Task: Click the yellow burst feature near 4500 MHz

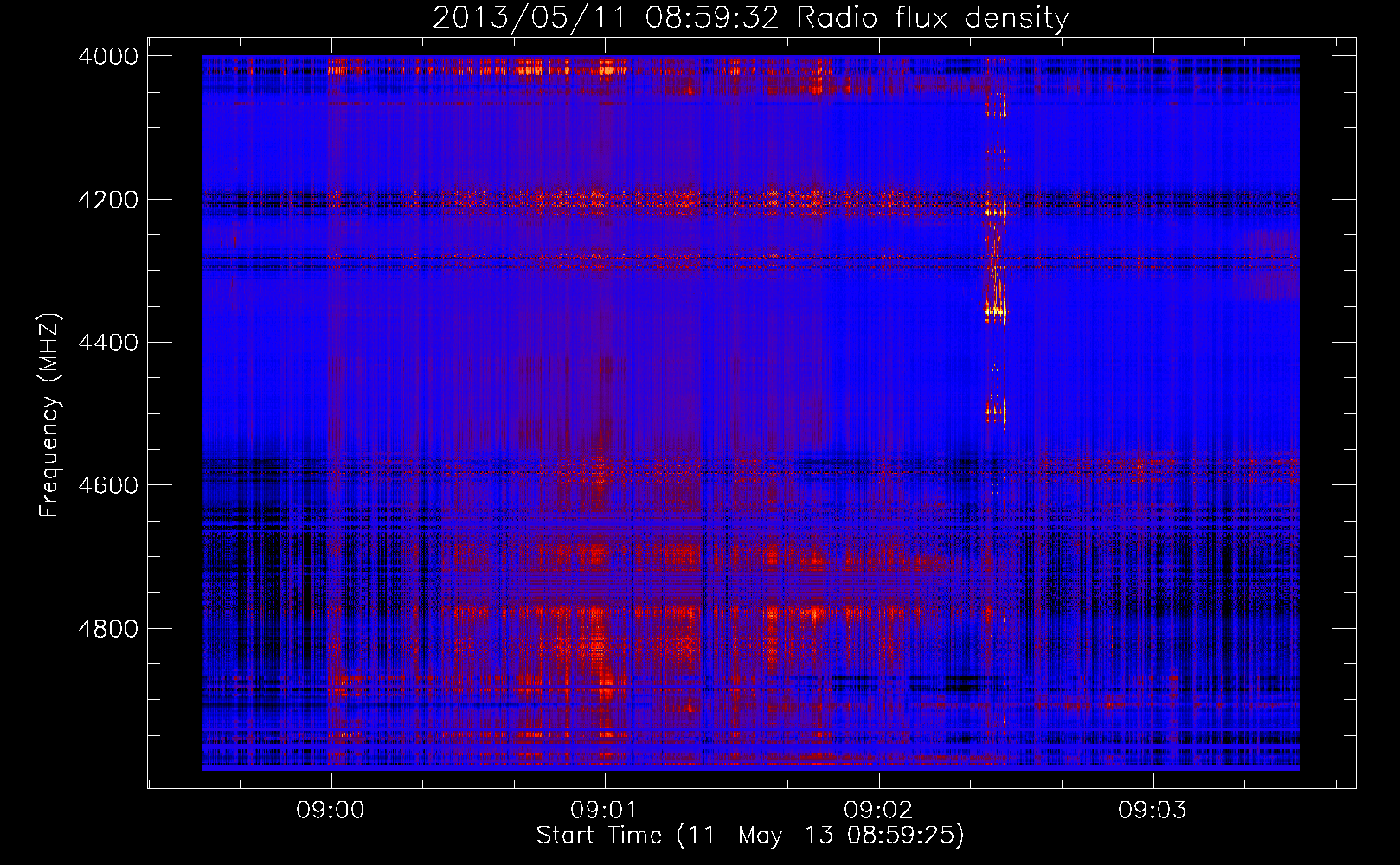Action: 996,411
